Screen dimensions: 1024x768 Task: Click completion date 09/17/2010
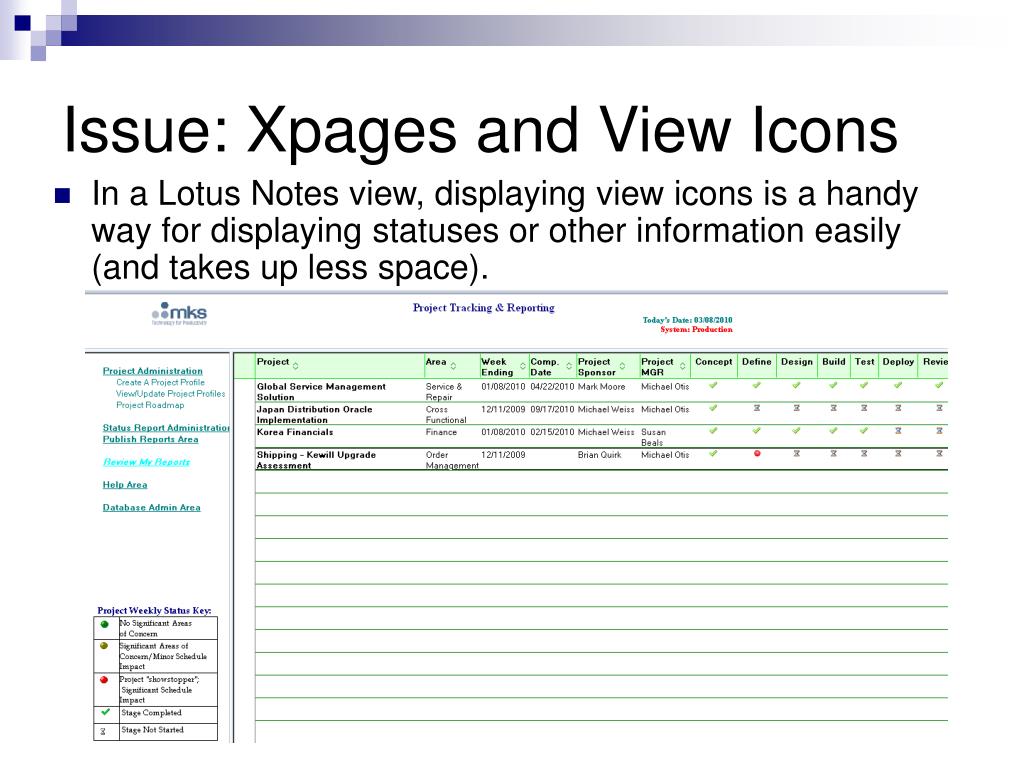click(x=552, y=409)
